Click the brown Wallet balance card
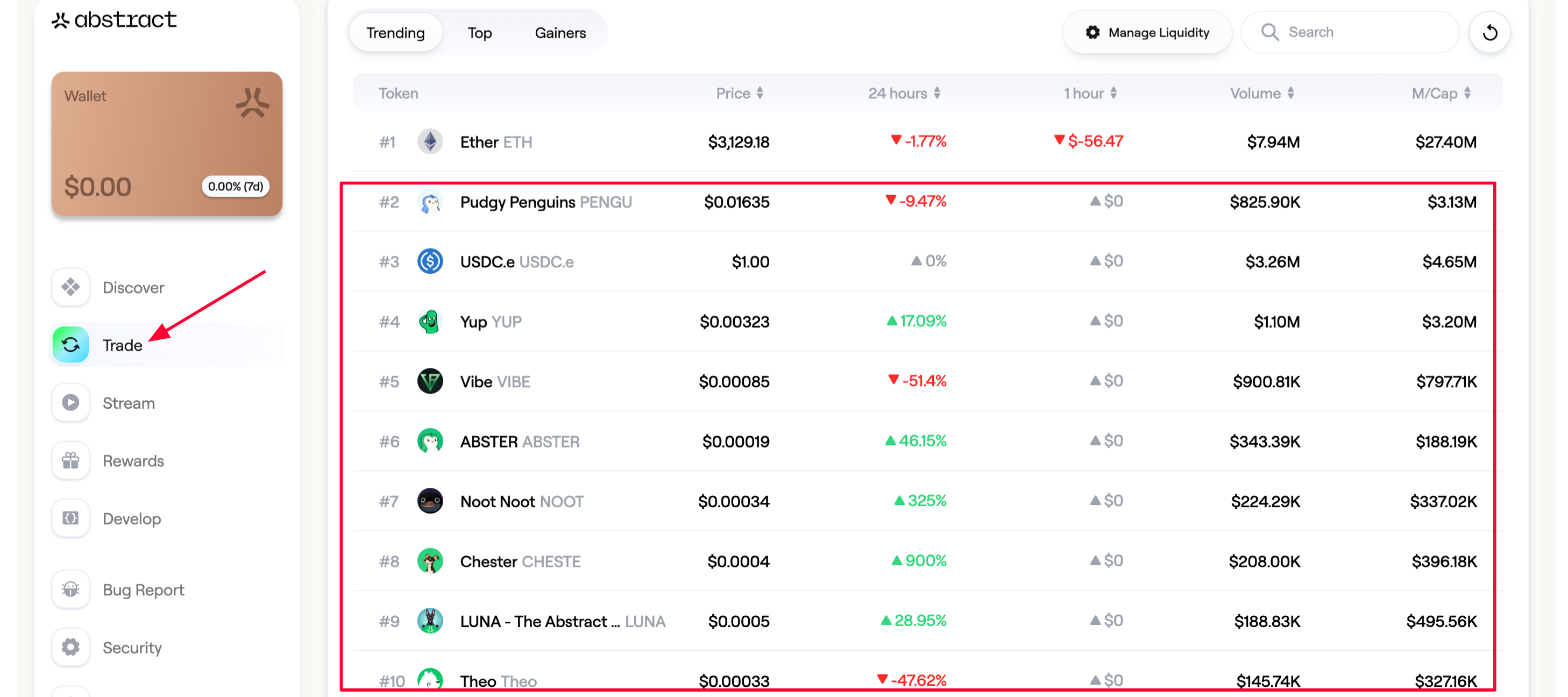Image resolution: width=1568 pixels, height=697 pixels. click(166, 144)
